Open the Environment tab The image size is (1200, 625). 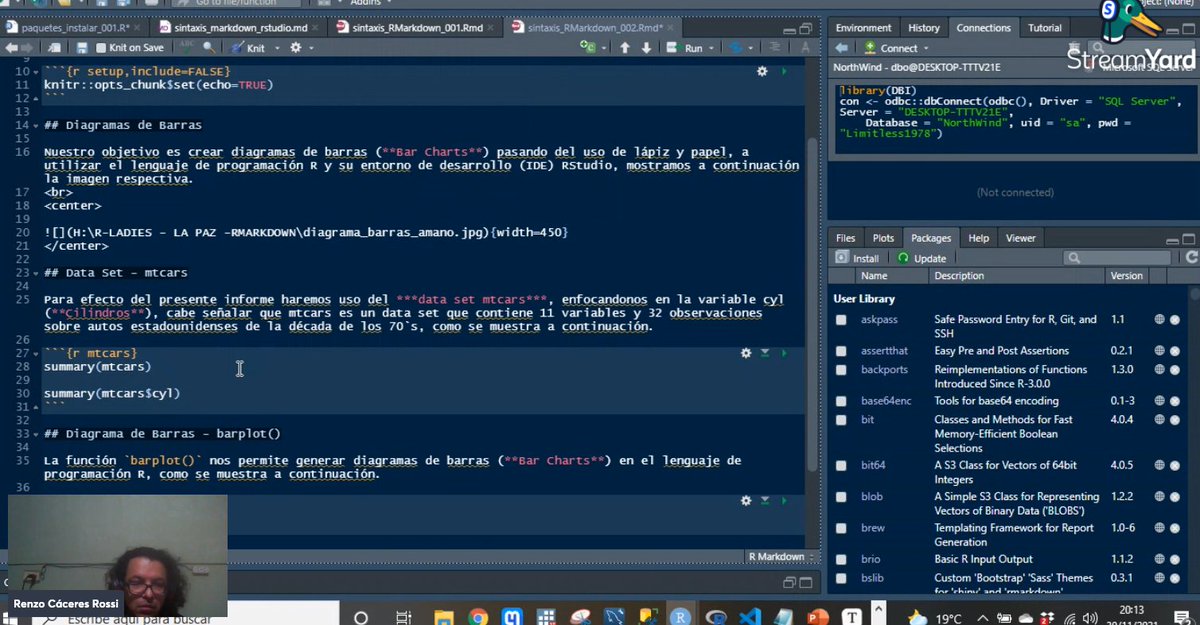tap(864, 28)
